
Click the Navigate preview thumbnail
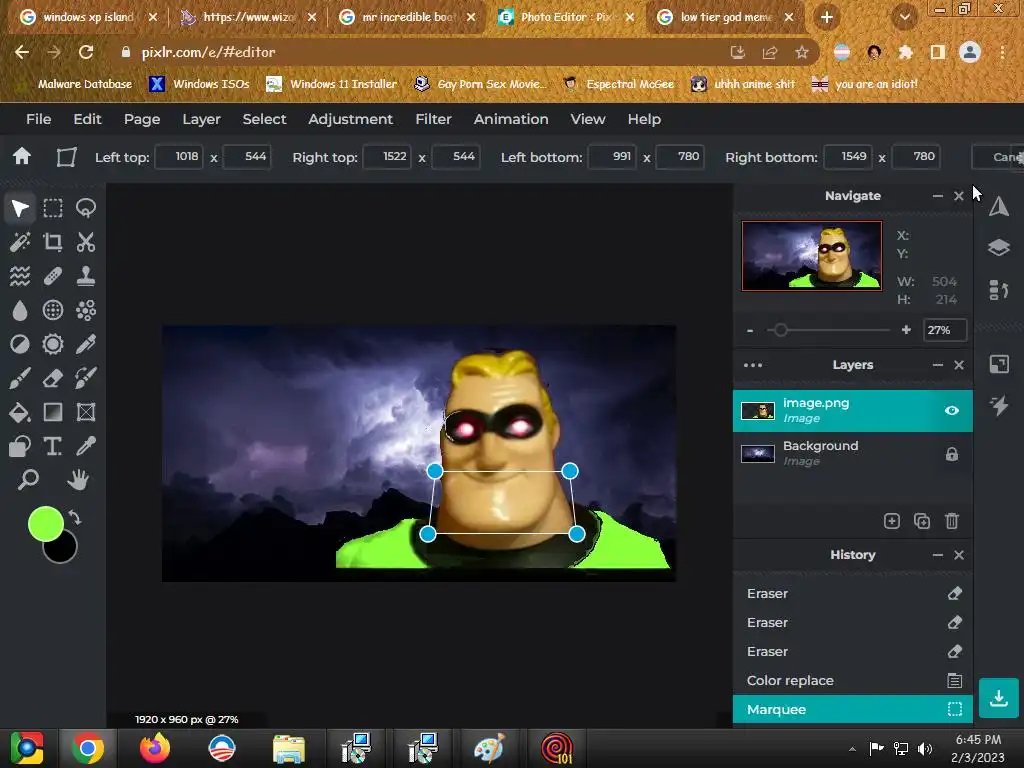812,255
